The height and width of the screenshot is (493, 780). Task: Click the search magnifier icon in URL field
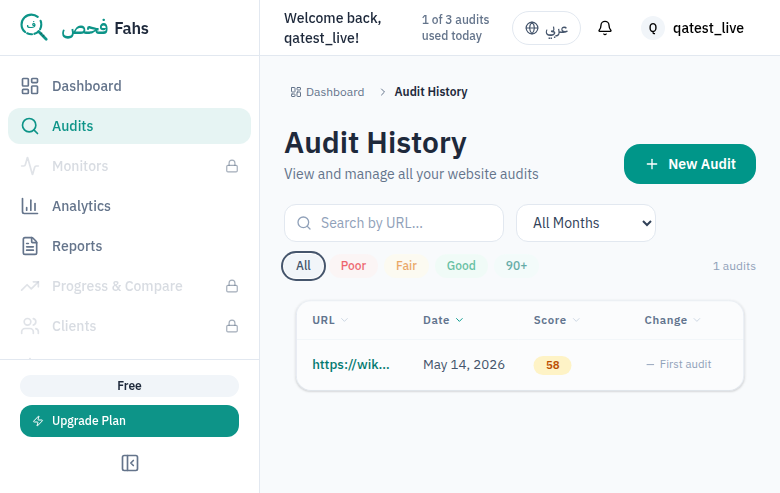pyautogui.click(x=304, y=223)
